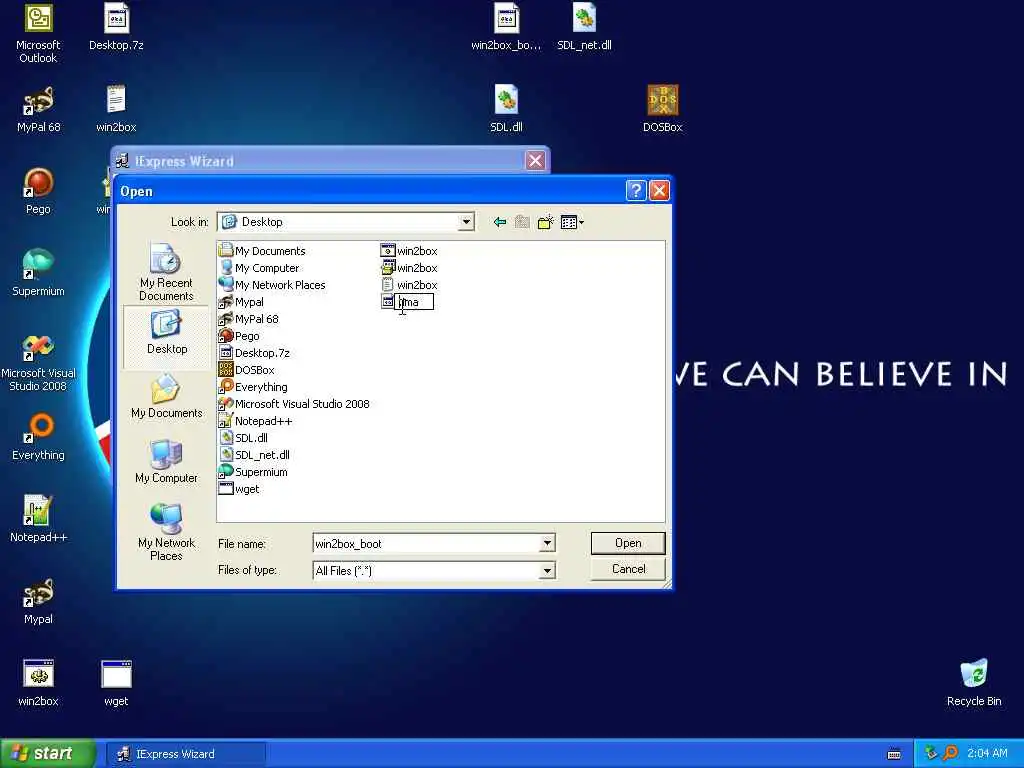Select Microsoft Visual Studio 2008 in the file list
This screenshot has height=768, width=1024.
click(294, 404)
